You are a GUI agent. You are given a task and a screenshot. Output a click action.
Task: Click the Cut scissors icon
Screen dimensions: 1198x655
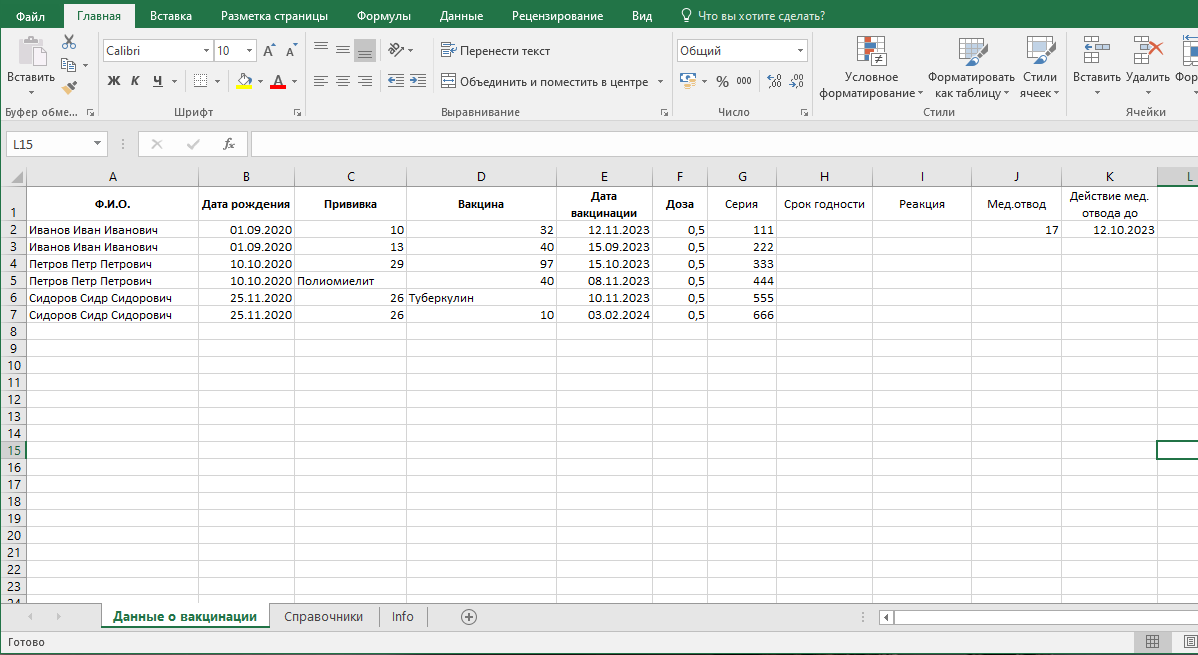click(70, 42)
